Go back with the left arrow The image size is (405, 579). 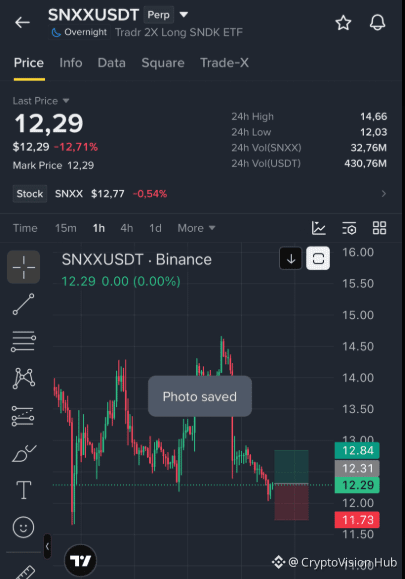tap(23, 23)
